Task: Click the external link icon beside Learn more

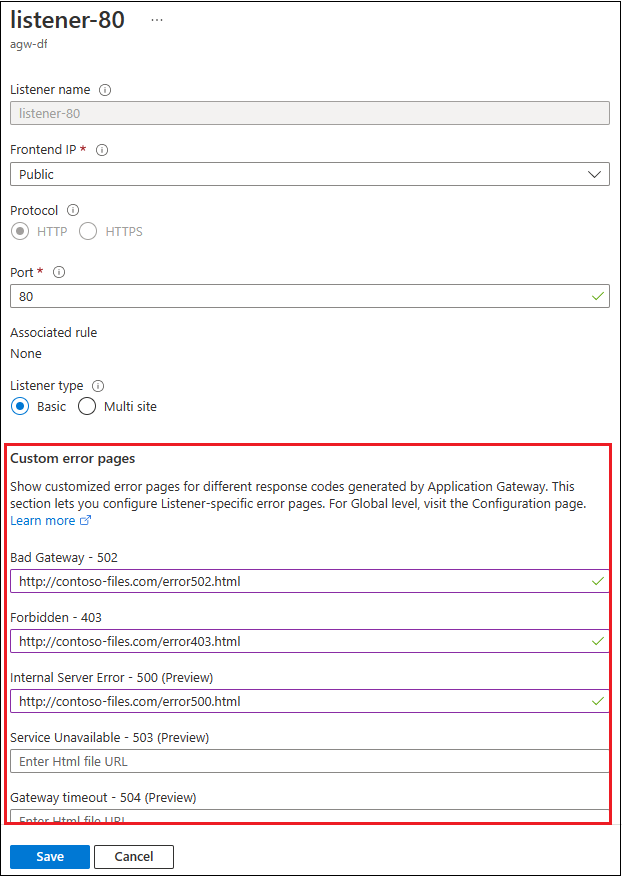Action: pyautogui.click(x=86, y=521)
